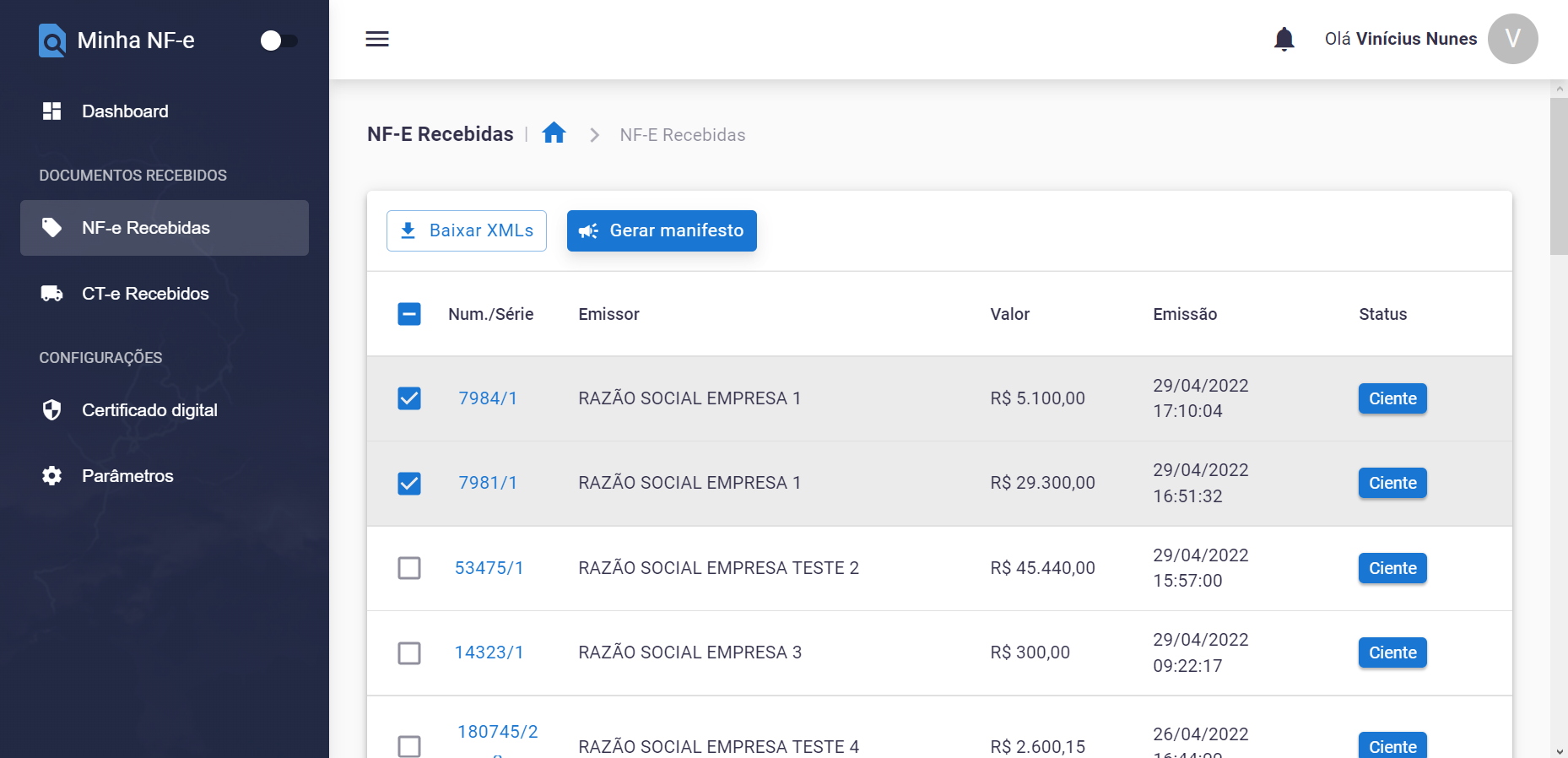Click the emission date 29/04/2022 17:10:04
This screenshot has height=758, width=1568.
(1201, 398)
